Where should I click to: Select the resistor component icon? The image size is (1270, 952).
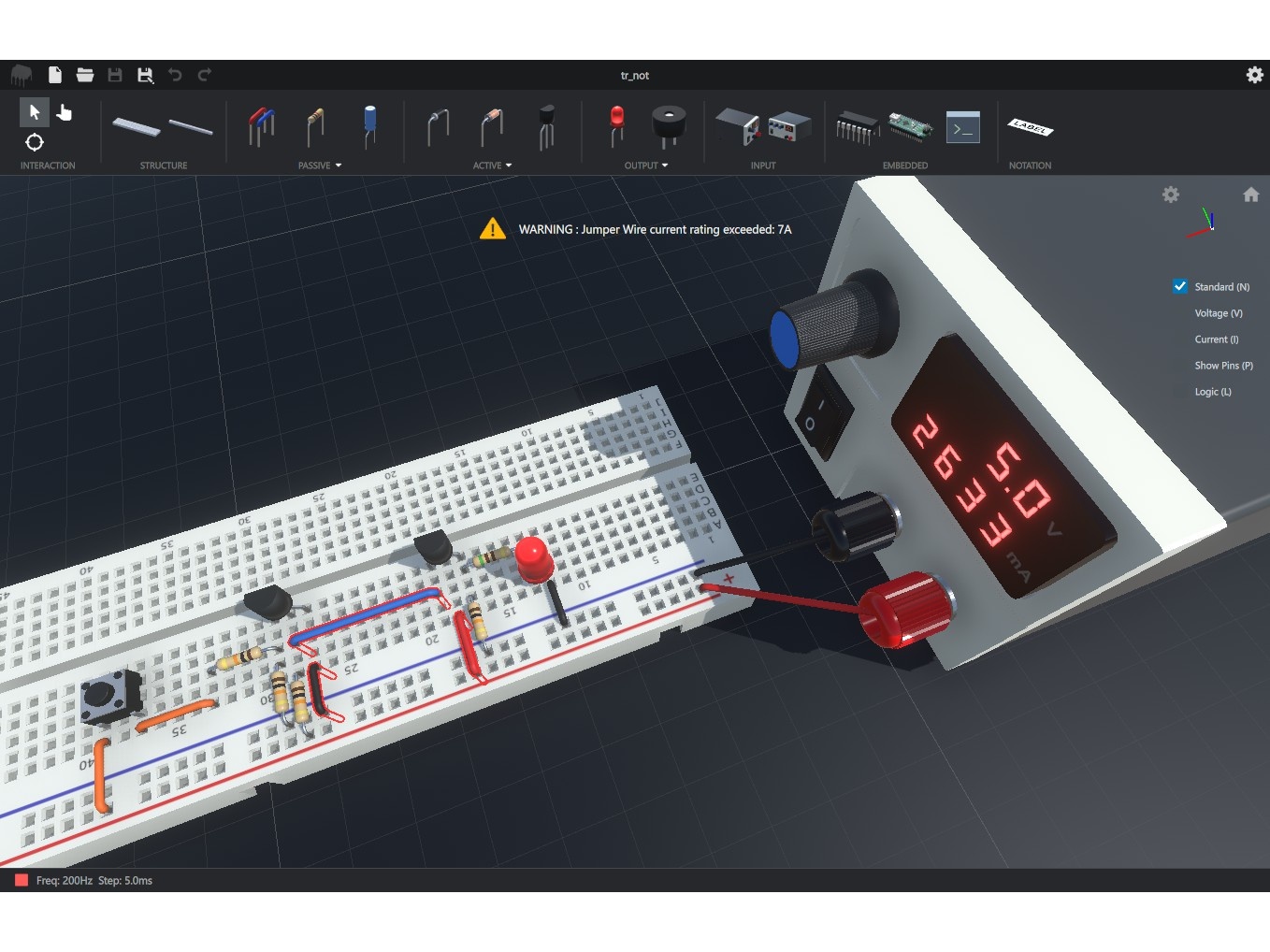[315, 126]
